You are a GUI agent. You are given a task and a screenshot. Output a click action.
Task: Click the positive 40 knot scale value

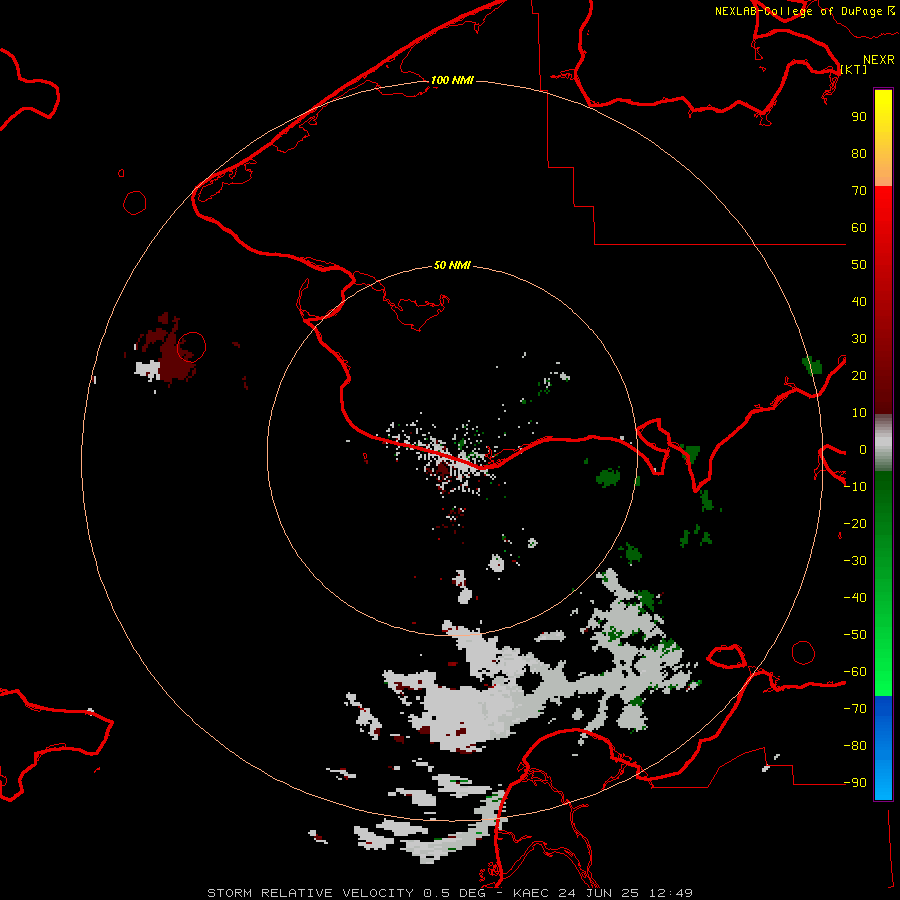[x=859, y=301]
